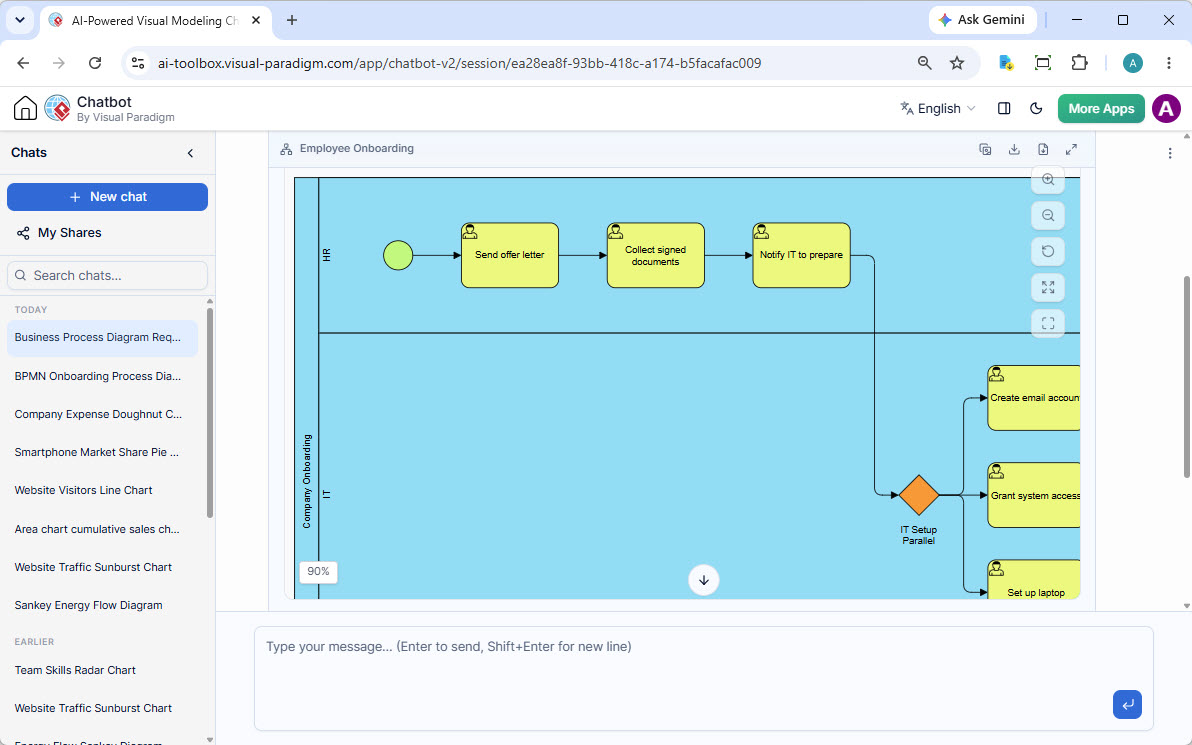The image size is (1192, 745).
Task: Close the AI-Powered Visual Modeling tab
Action: tap(256, 21)
